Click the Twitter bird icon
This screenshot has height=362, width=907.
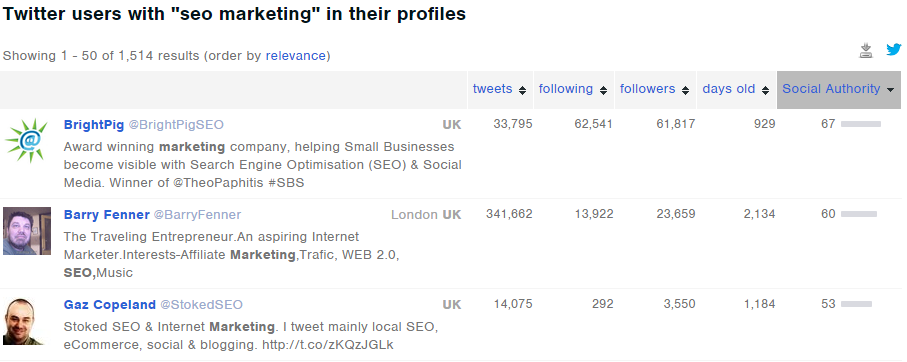(x=894, y=50)
